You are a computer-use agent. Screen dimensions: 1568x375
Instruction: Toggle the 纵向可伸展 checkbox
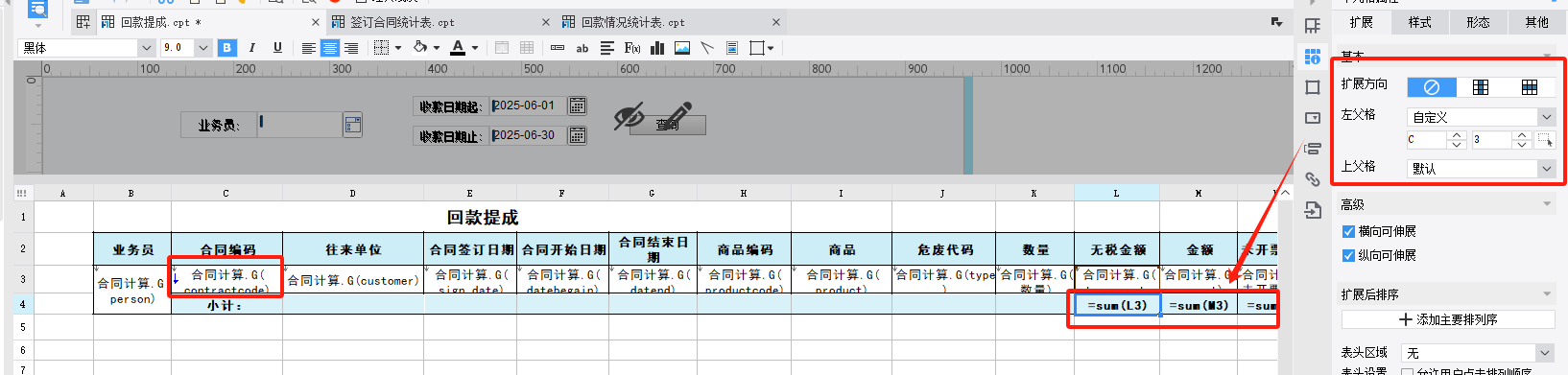point(1348,255)
